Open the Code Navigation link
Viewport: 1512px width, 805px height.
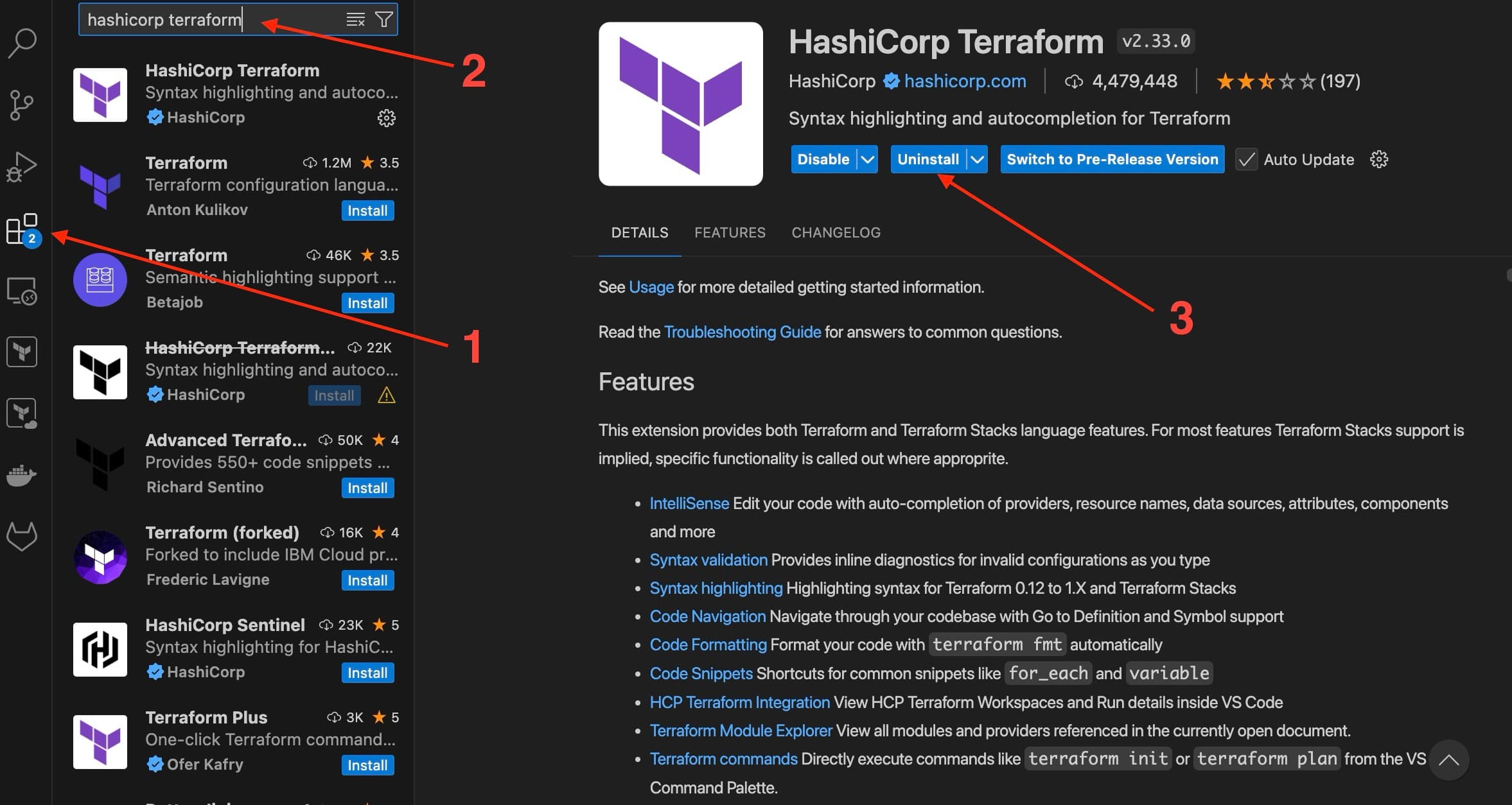708,616
